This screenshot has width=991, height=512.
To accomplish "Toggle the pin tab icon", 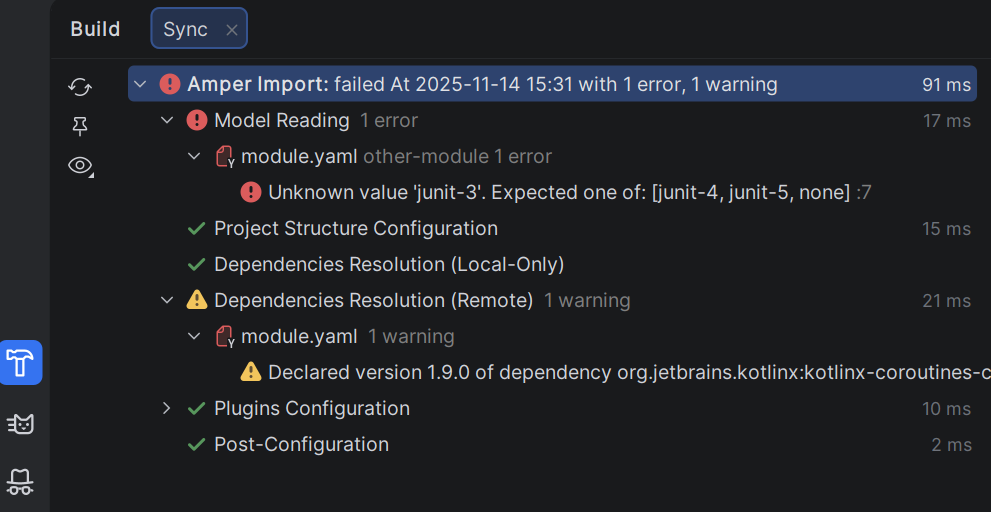I will point(80,126).
